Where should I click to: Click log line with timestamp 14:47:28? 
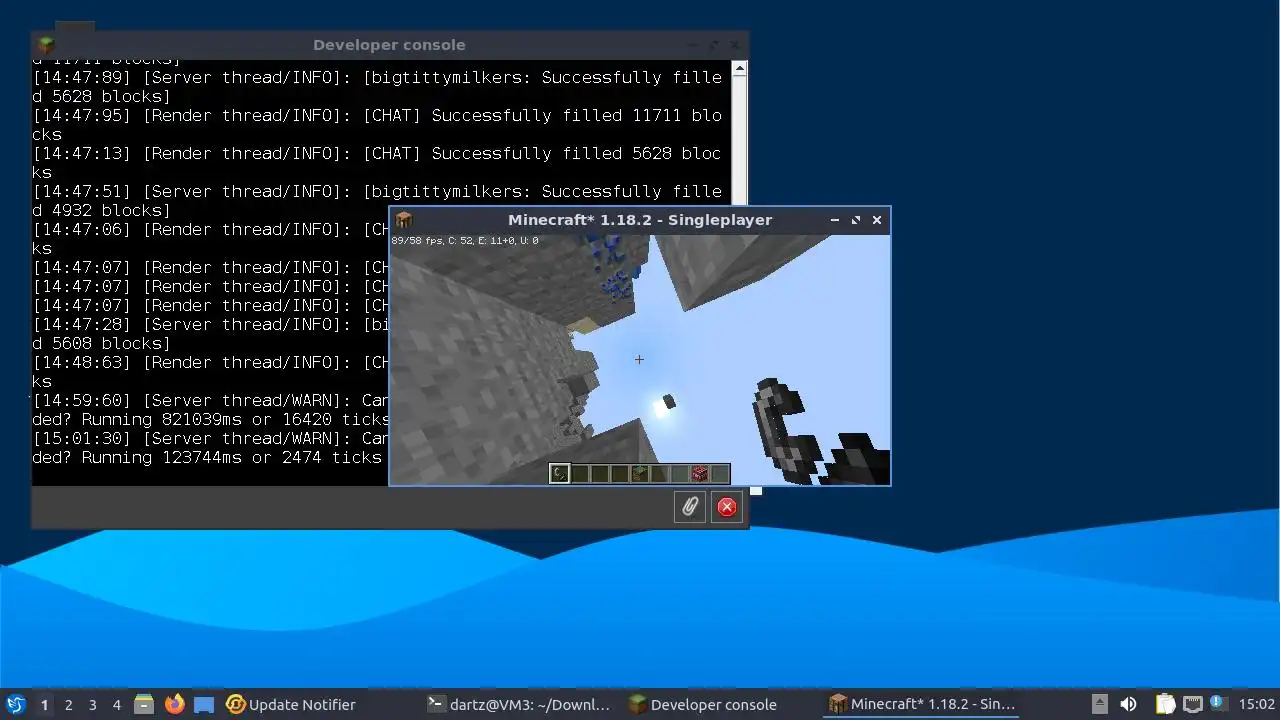click(210, 334)
